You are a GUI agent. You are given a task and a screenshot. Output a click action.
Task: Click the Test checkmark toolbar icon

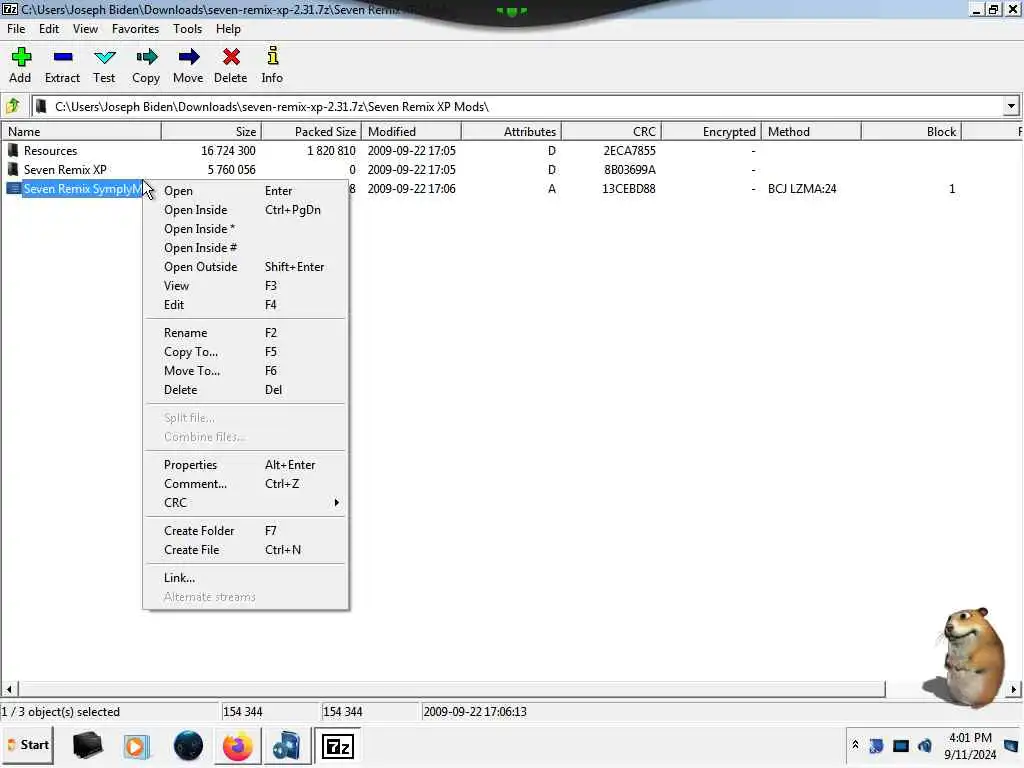point(104,57)
